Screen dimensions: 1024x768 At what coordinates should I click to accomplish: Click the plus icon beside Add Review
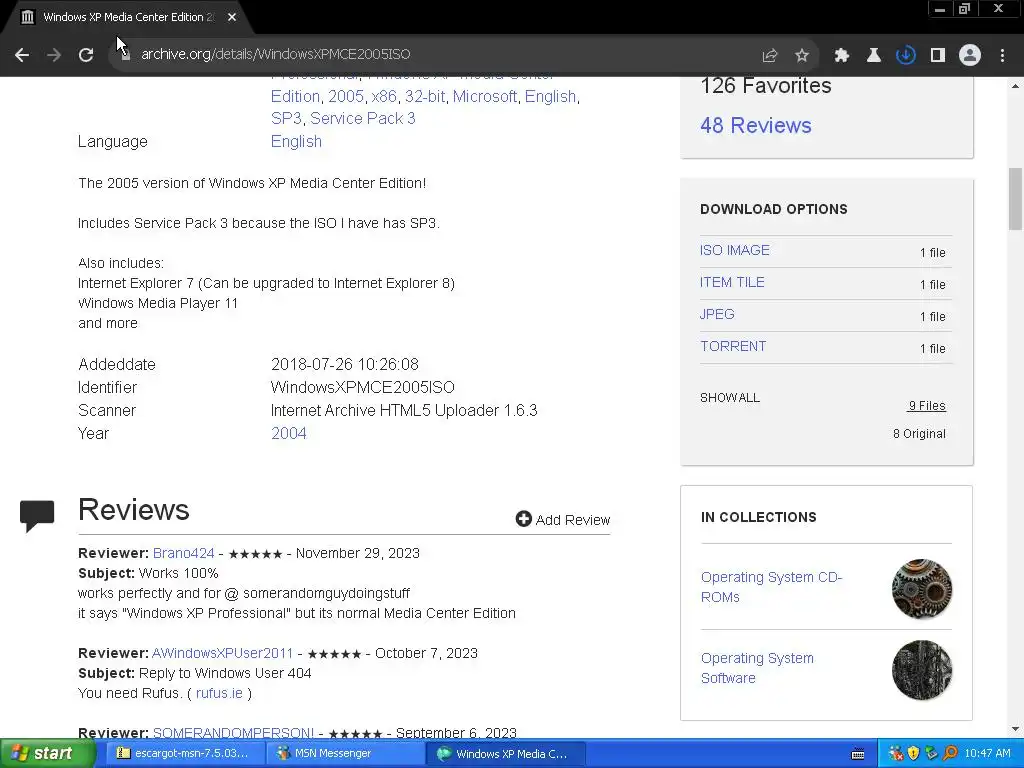tap(524, 519)
